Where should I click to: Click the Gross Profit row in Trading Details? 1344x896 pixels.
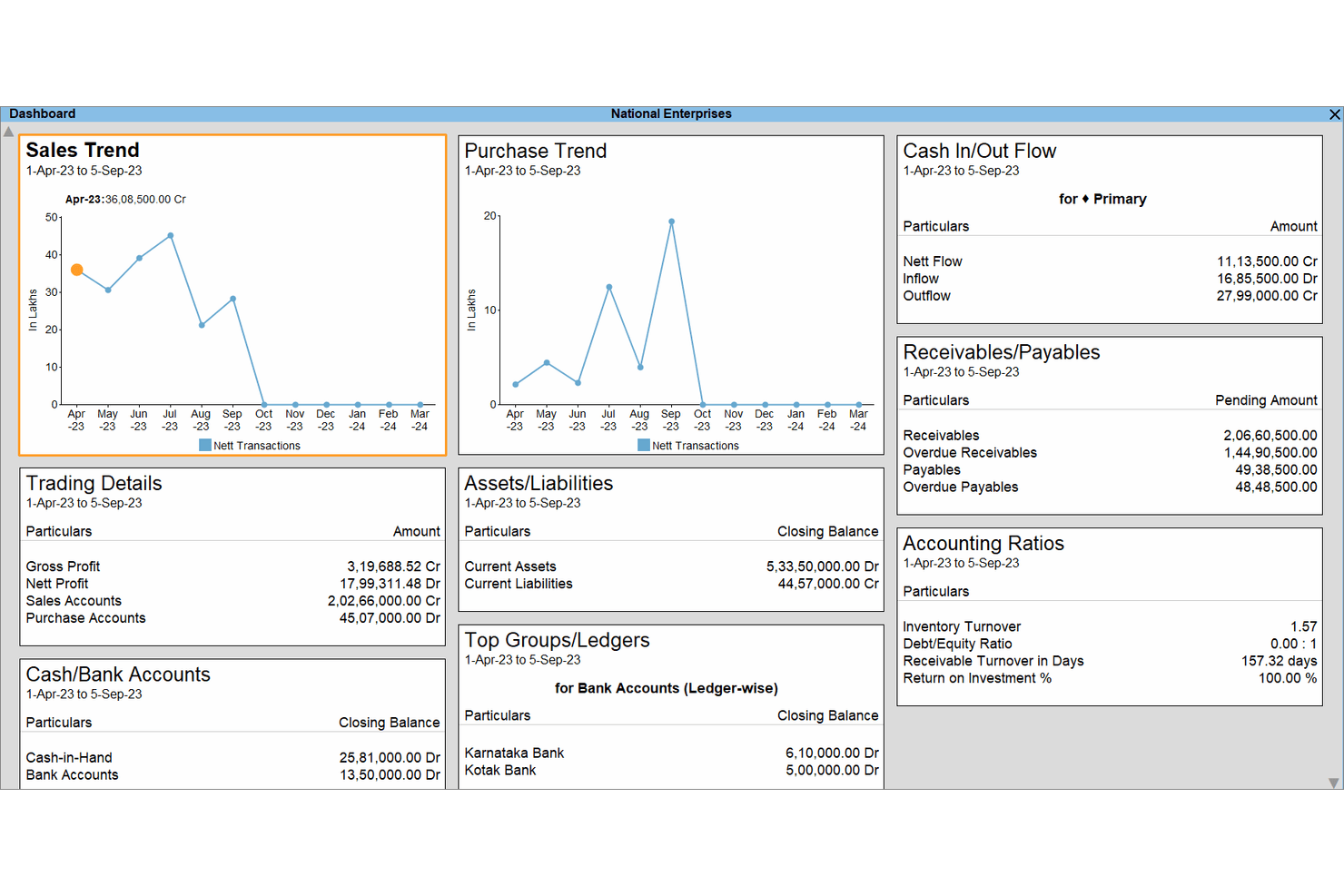(x=63, y=566)
